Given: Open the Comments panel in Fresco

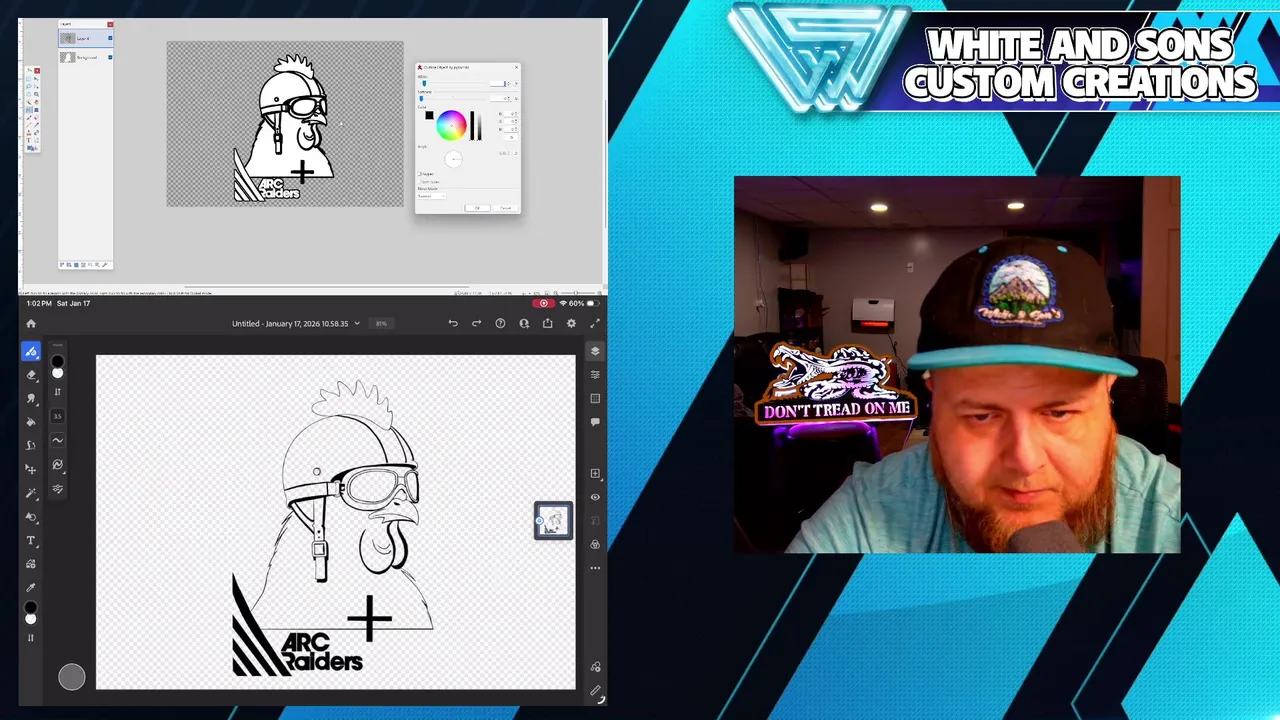Looking at the screenshot, I should click(x=595, y=422).
